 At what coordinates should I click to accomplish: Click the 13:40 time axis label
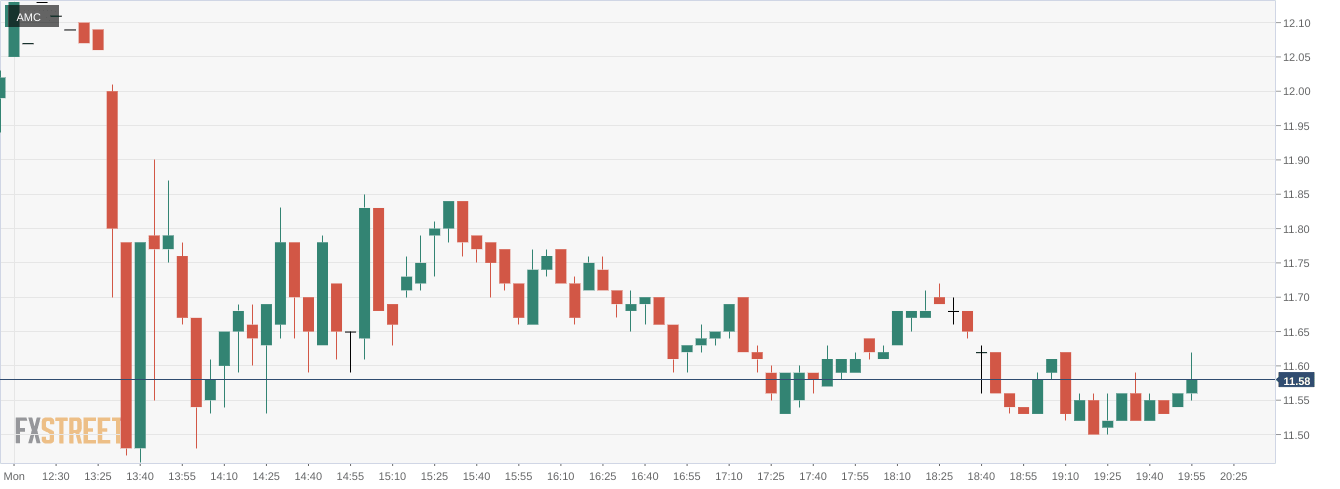[140, 476]
